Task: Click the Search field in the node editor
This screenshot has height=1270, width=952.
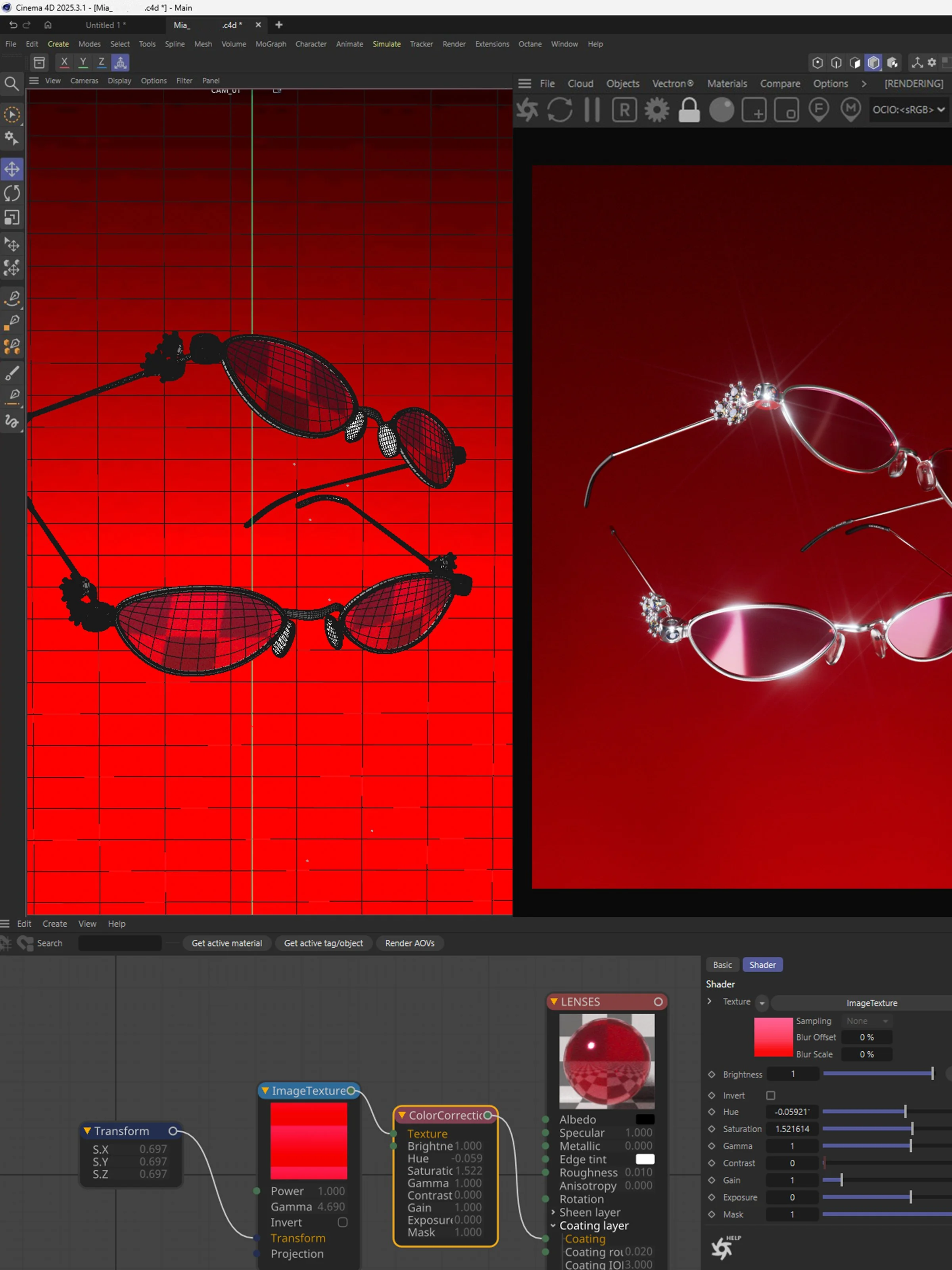Action: 119,943
